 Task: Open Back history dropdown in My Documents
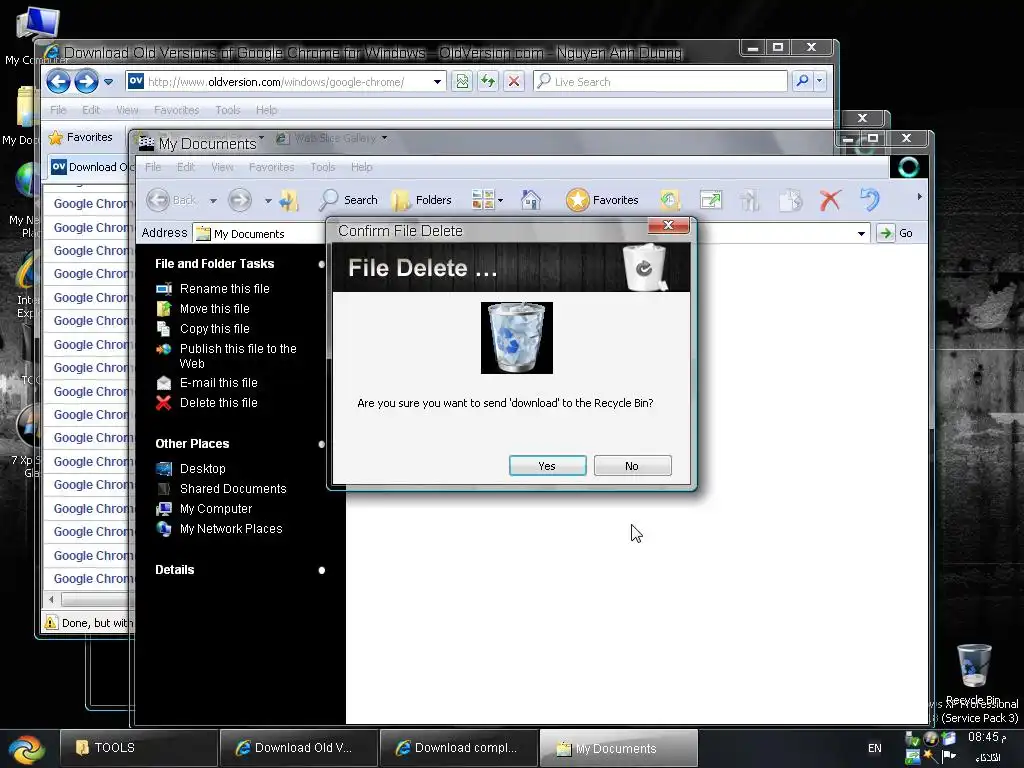tap(213, 200)
